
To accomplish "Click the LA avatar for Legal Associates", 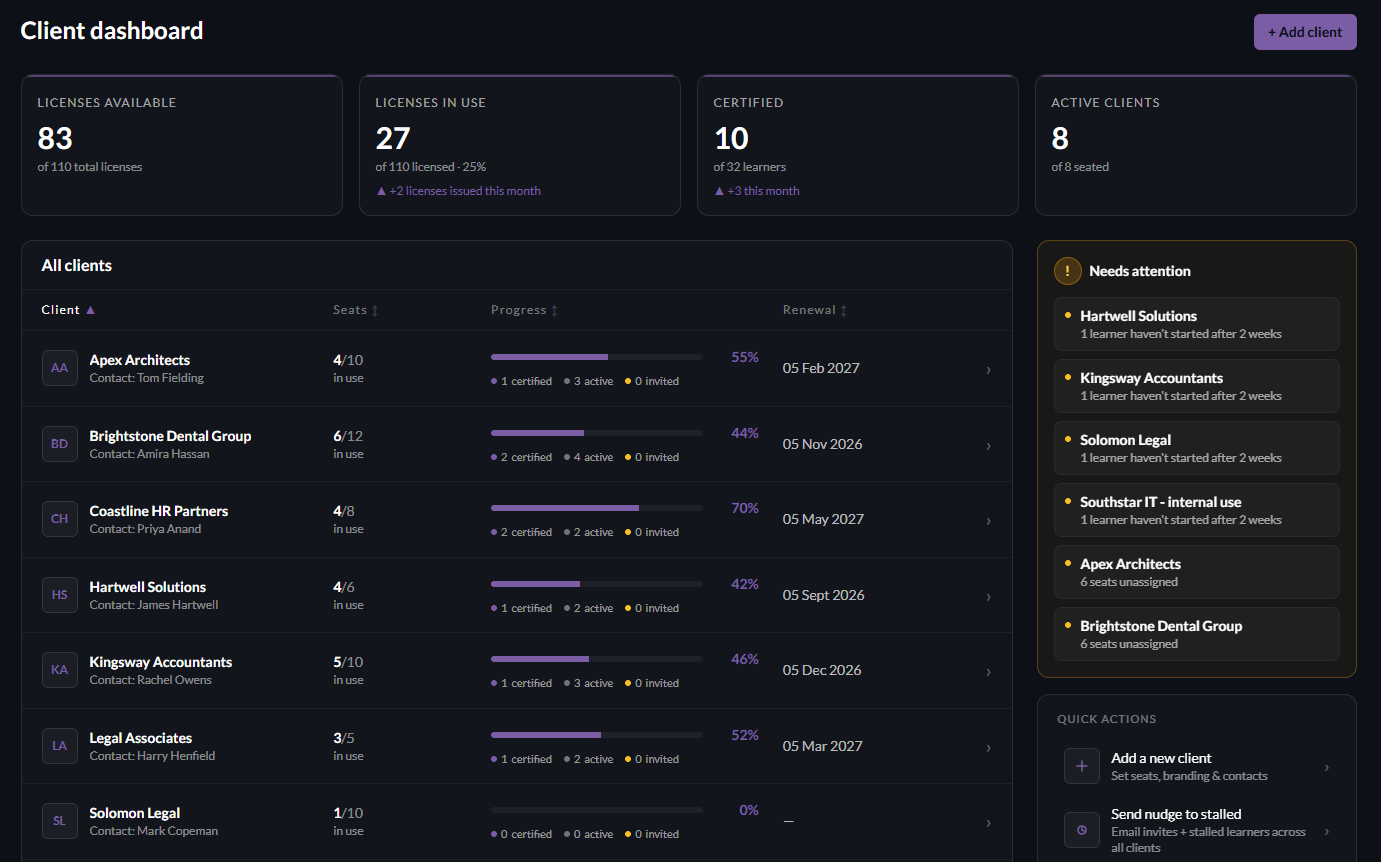I will coord(60,746).
